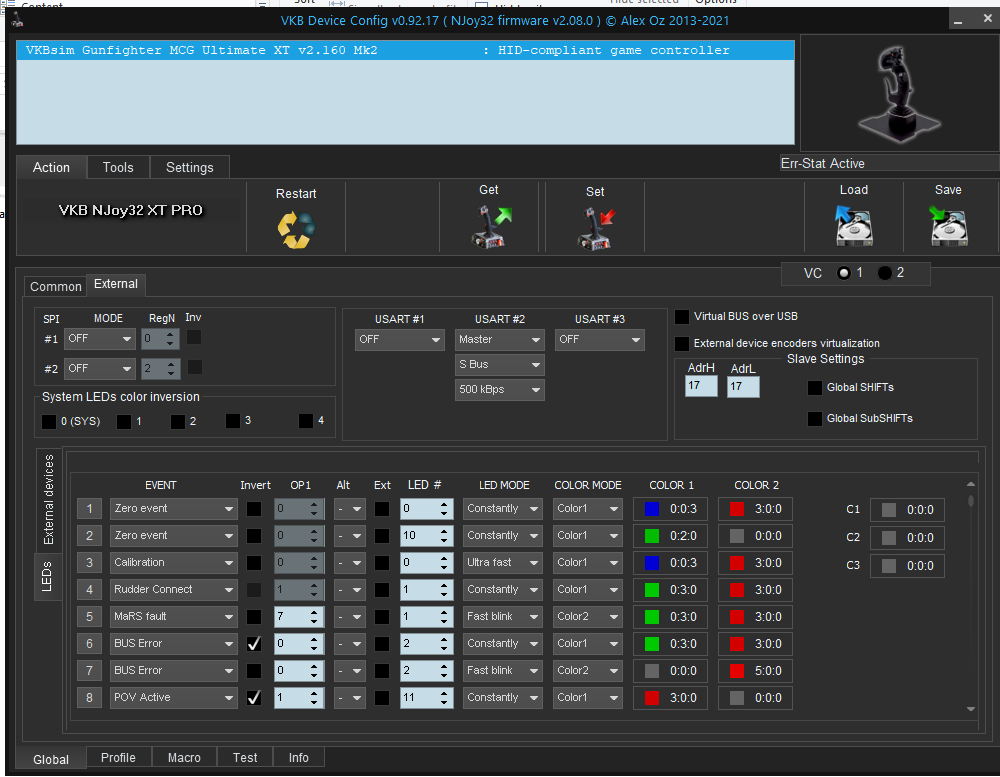Open Rudder Connect event dropdown
This screenshot has width=1000, height=777.
(x=173, y=589)
